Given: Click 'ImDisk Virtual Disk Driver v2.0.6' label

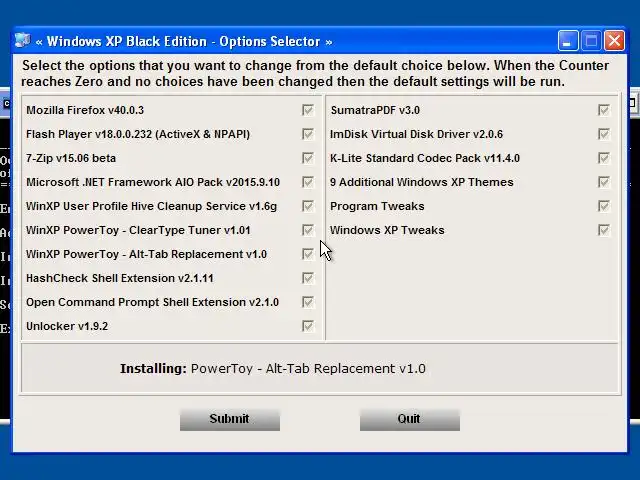Looking at the screenshot, I should pos(417,134).
